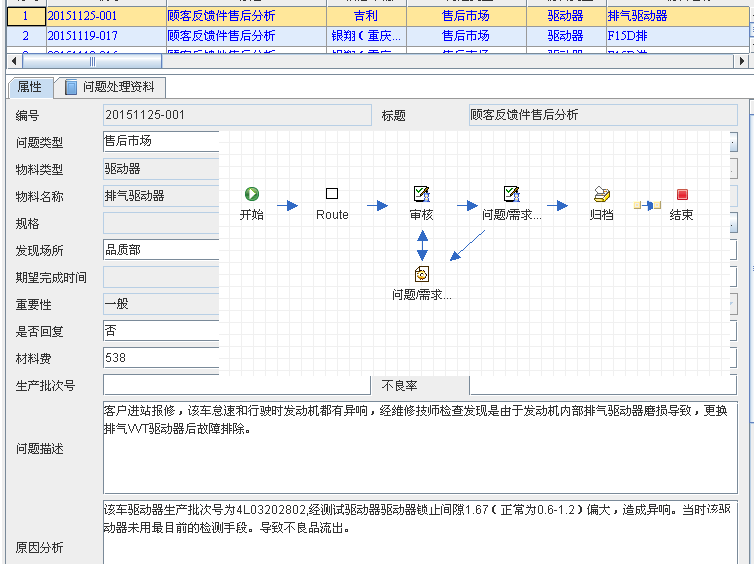754x564 pixels.
Task: Click the green 开始 start node icon
Action: [252, 194]
